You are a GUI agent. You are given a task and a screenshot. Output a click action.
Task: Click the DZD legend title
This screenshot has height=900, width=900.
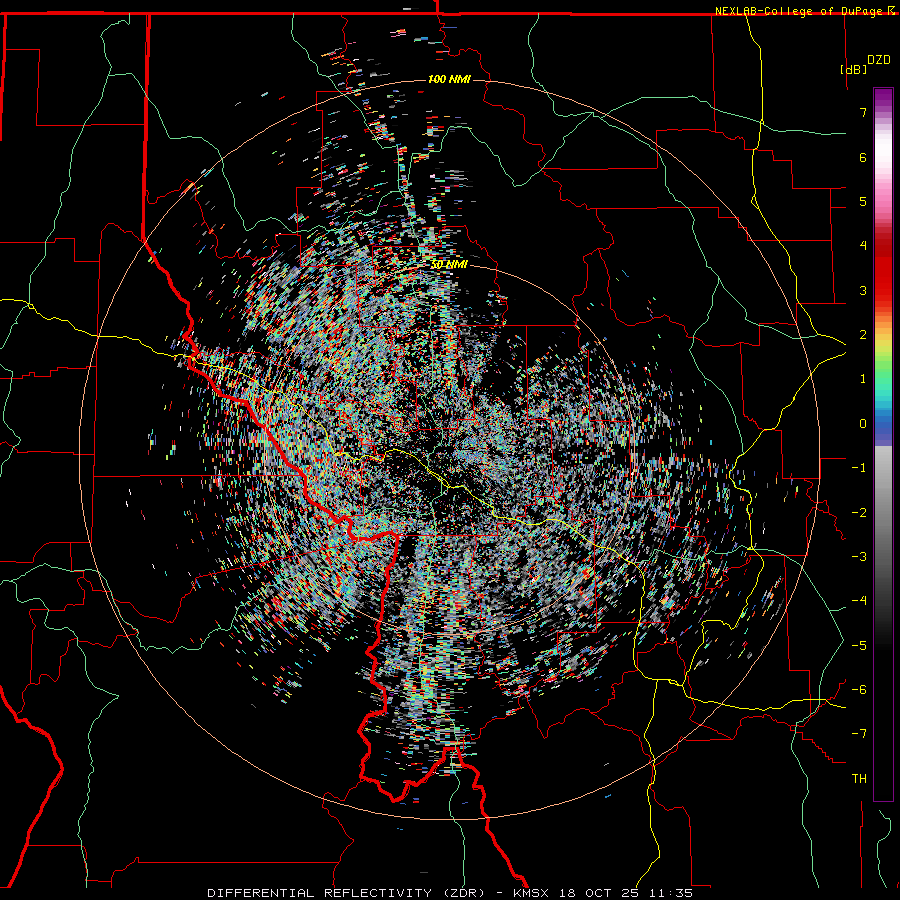click(x=879, y=60)
